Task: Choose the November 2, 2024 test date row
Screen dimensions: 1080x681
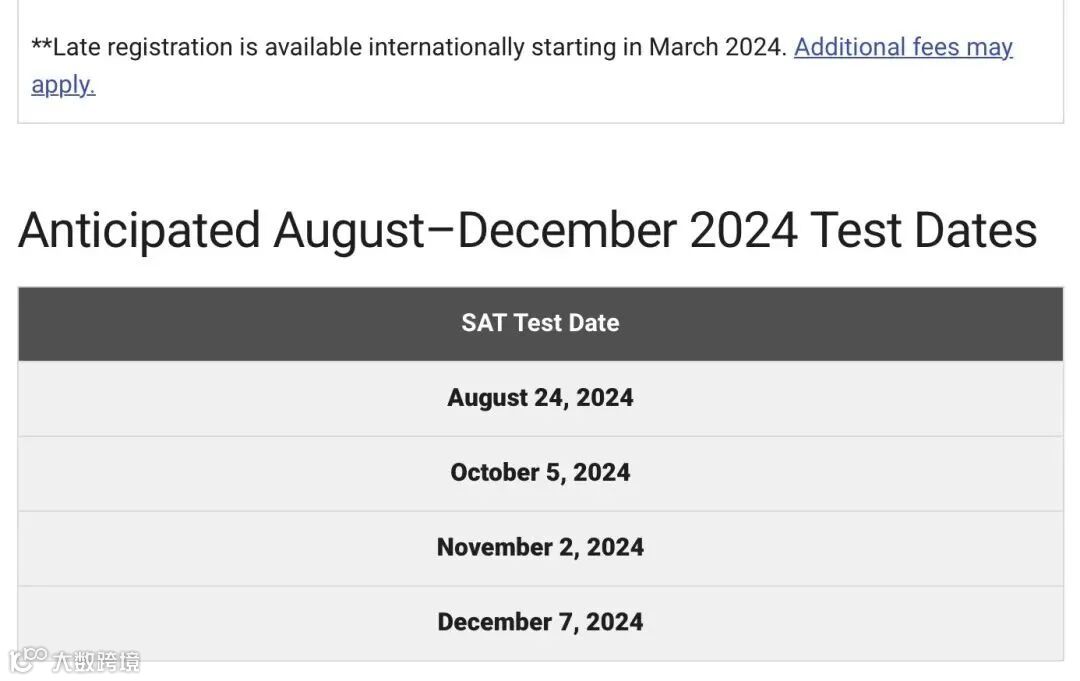Action: click(x=540, y=547)
